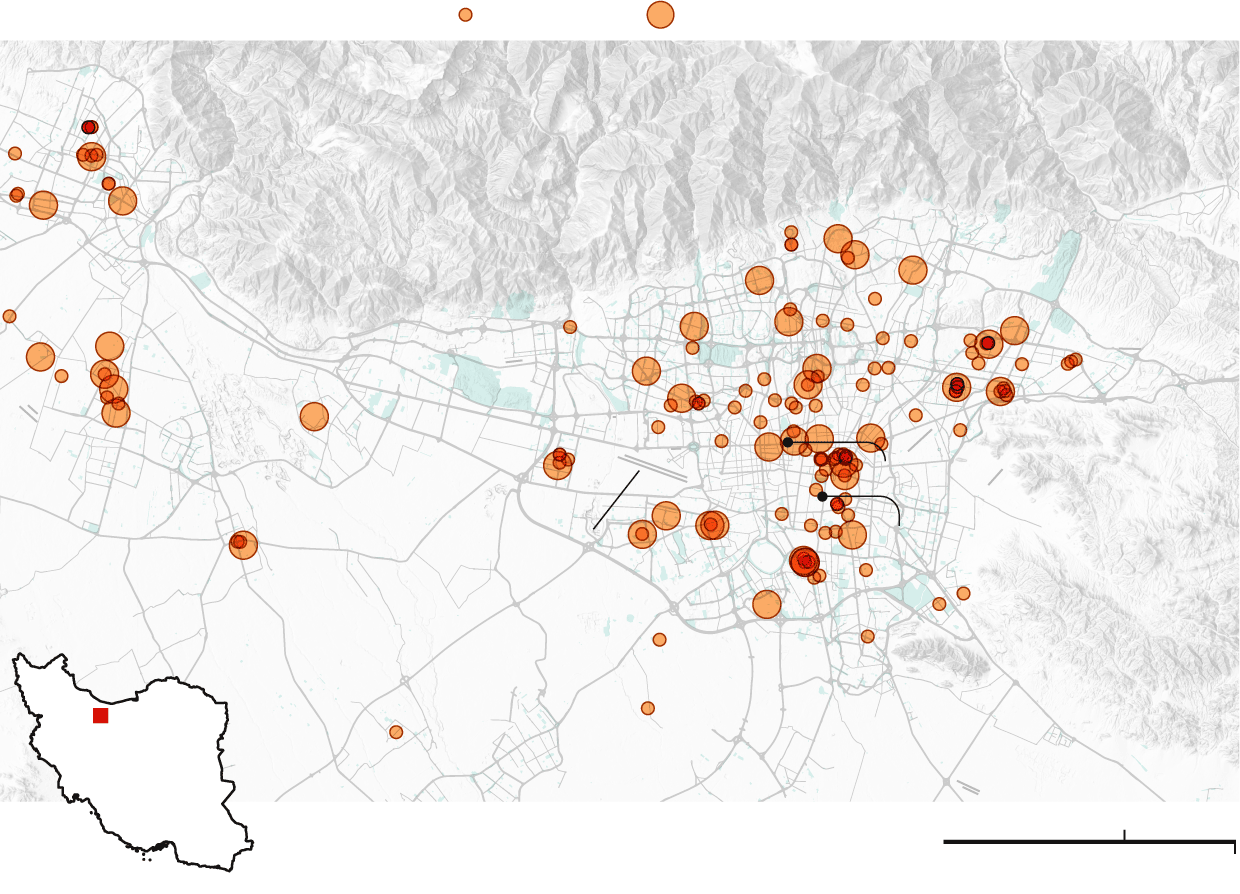The height and width of the screenshot is (894, 1240).
Task: Select the red square on the Iran inset map
Action: point(100,715)
